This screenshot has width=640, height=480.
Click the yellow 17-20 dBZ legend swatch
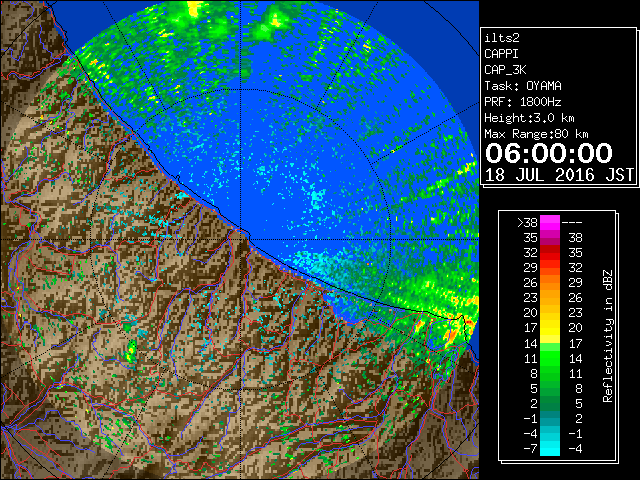tap(550, 328)
